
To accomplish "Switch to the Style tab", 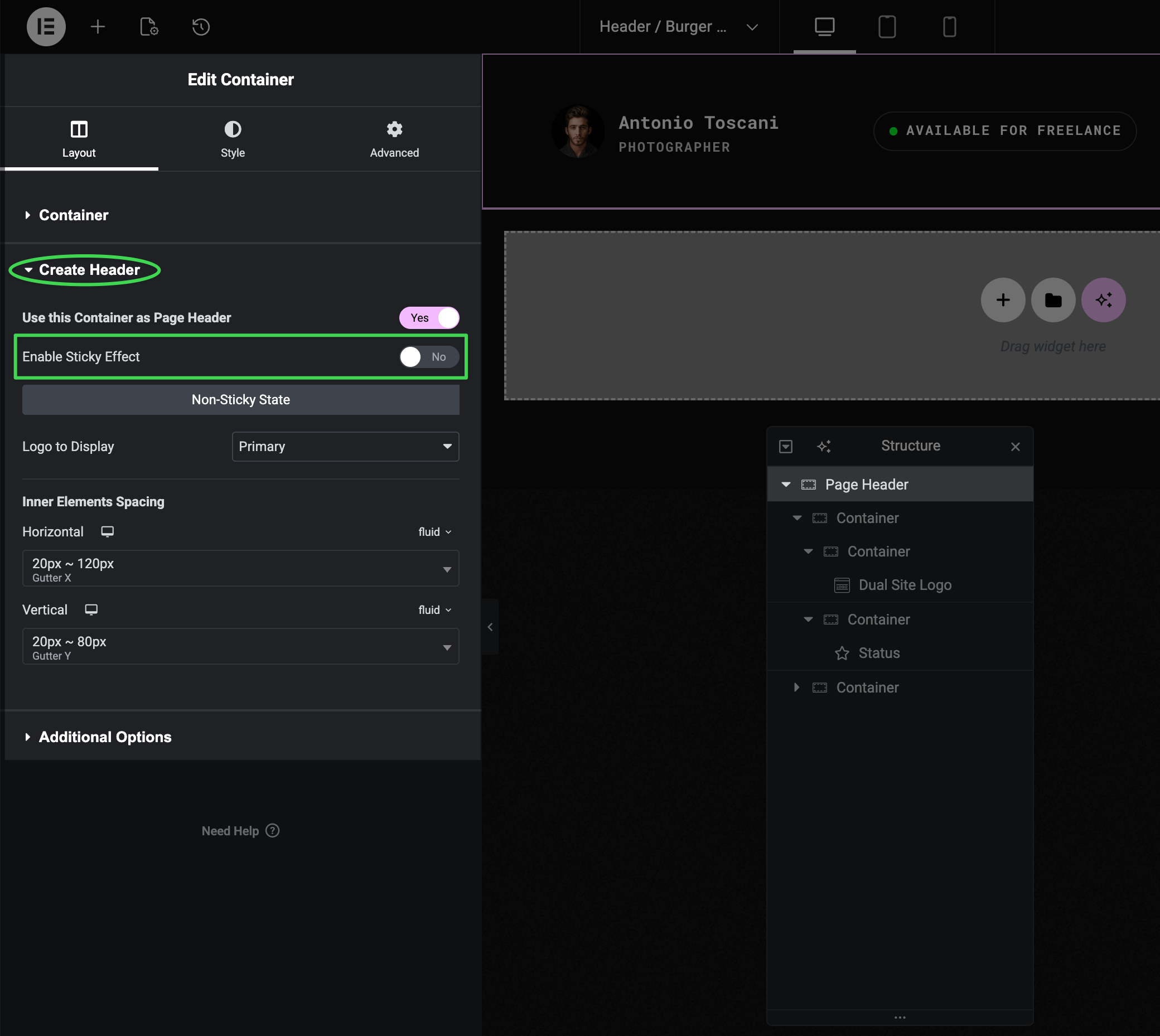I will (233, 138).
